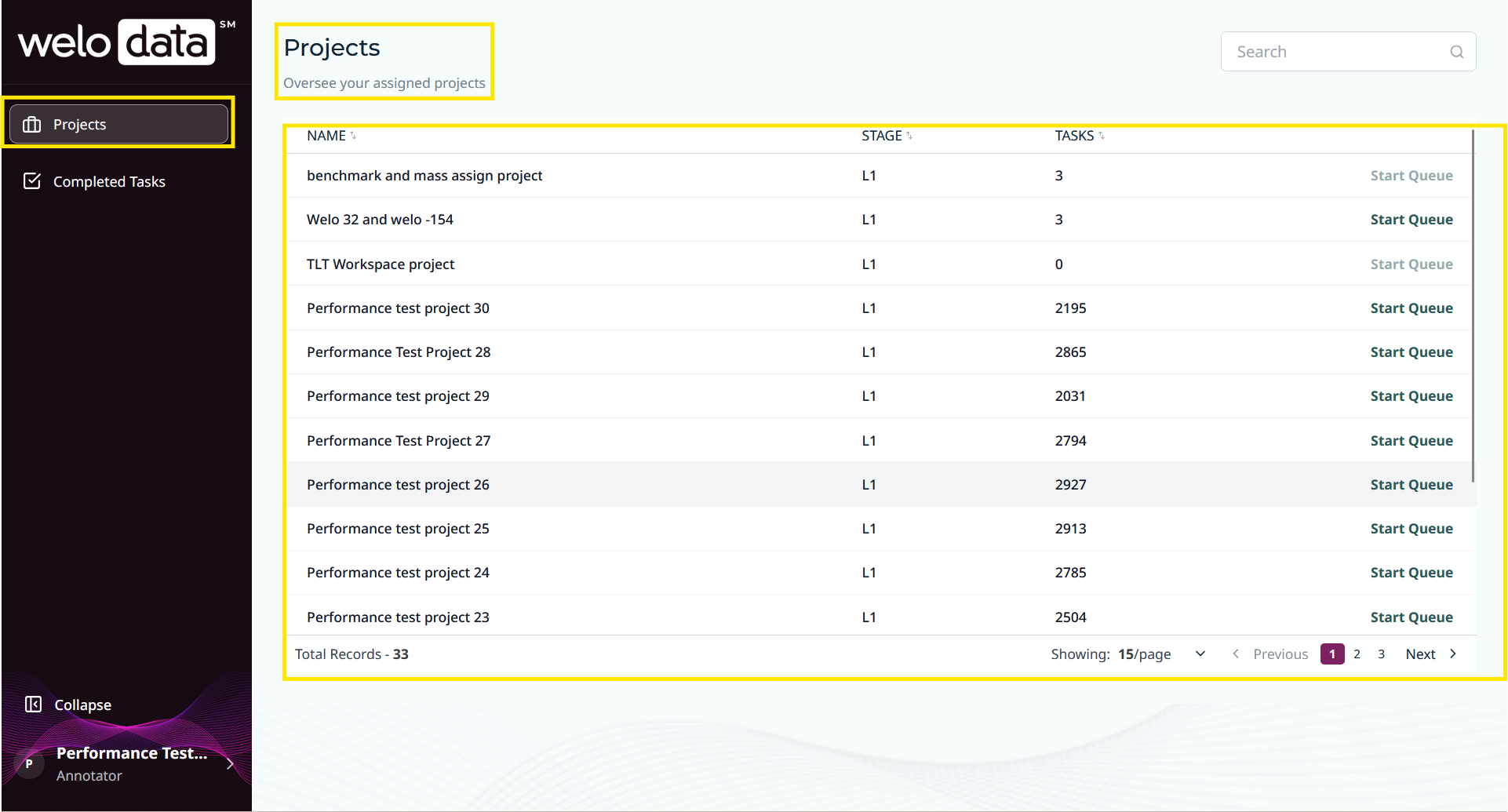Click the Collapse sidebar icon
Viewport: 1508px width, 812px height.
[33, 705]
